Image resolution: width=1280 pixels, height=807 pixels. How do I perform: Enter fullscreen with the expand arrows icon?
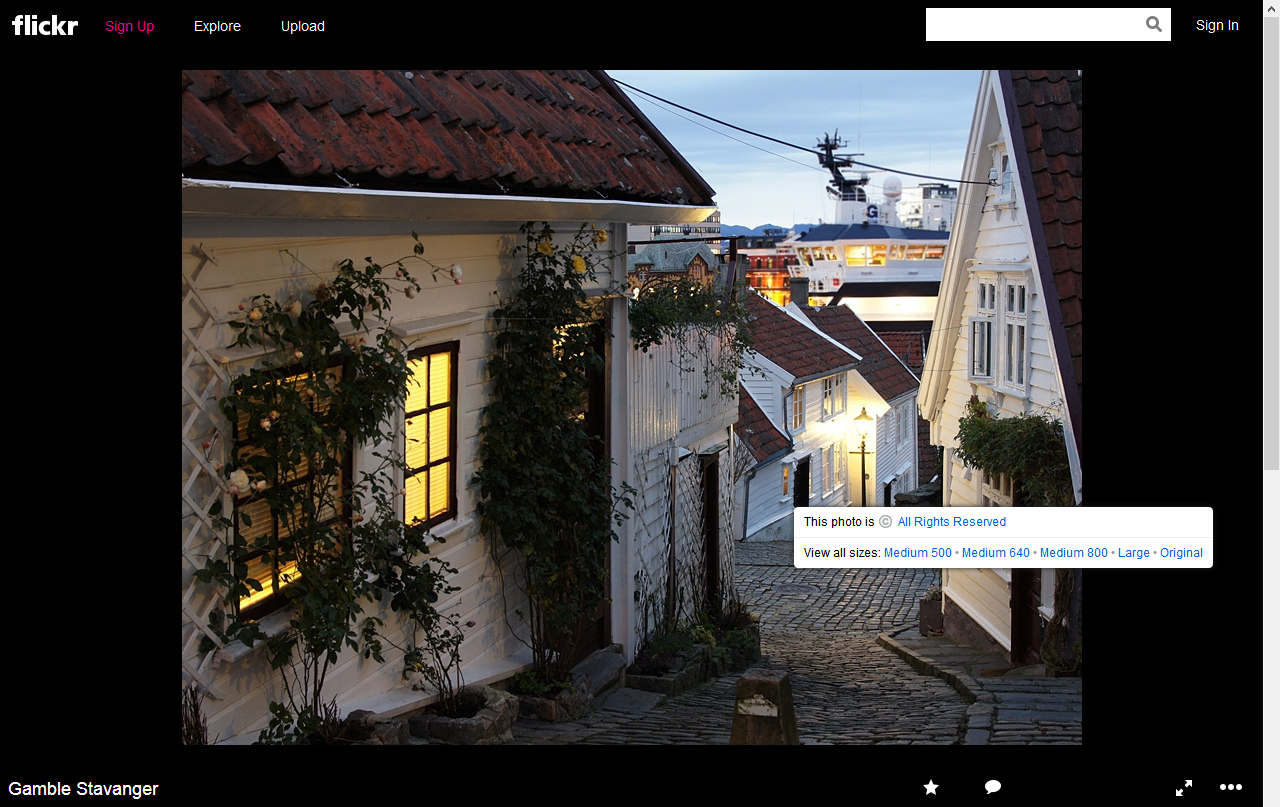[x=1184, y=788]
